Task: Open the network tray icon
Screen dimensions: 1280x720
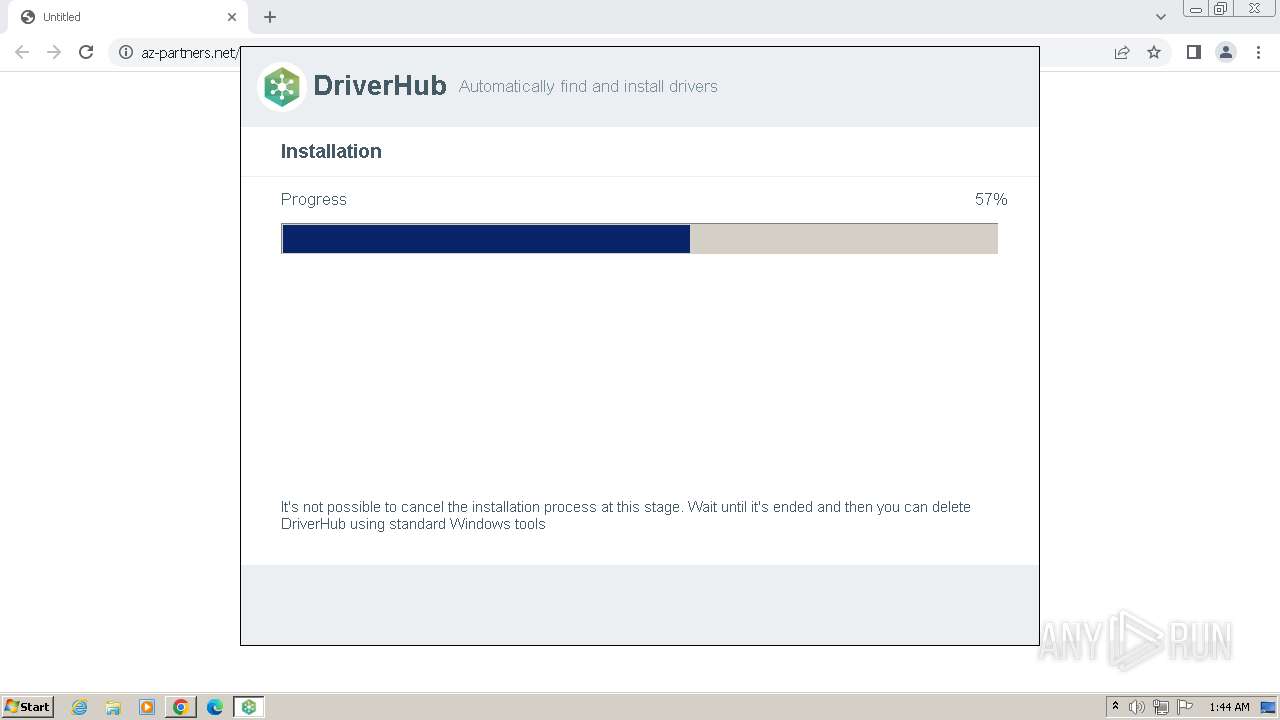Action: click(x=1161, y=707)
